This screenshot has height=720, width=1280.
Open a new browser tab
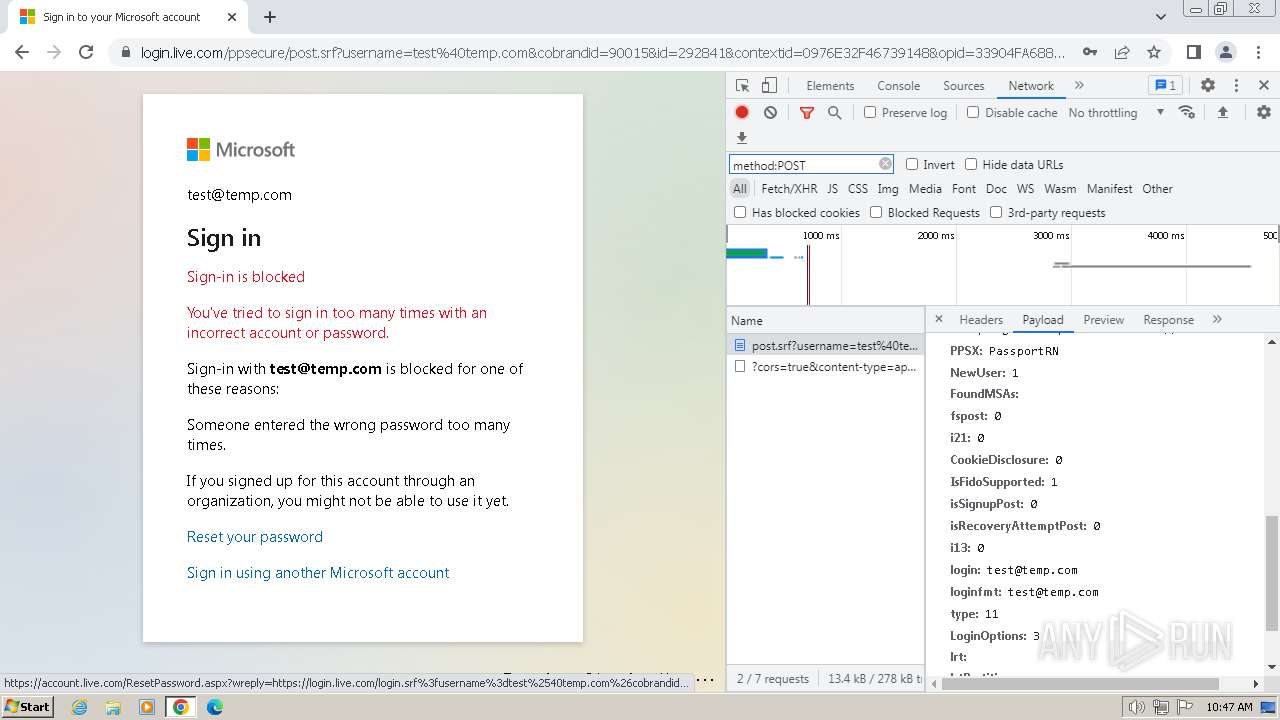pos(270,17)
